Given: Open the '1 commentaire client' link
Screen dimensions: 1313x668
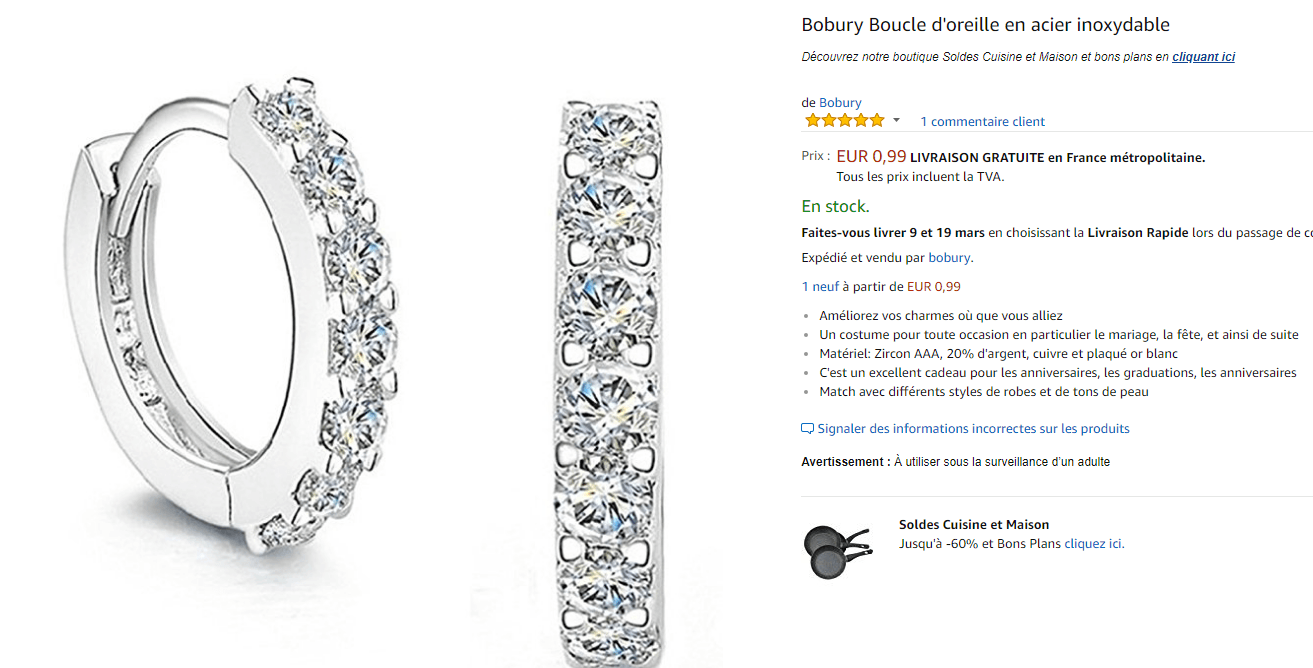Looking at the screenshot, I should pyautogui.click(x=982, y=121).
